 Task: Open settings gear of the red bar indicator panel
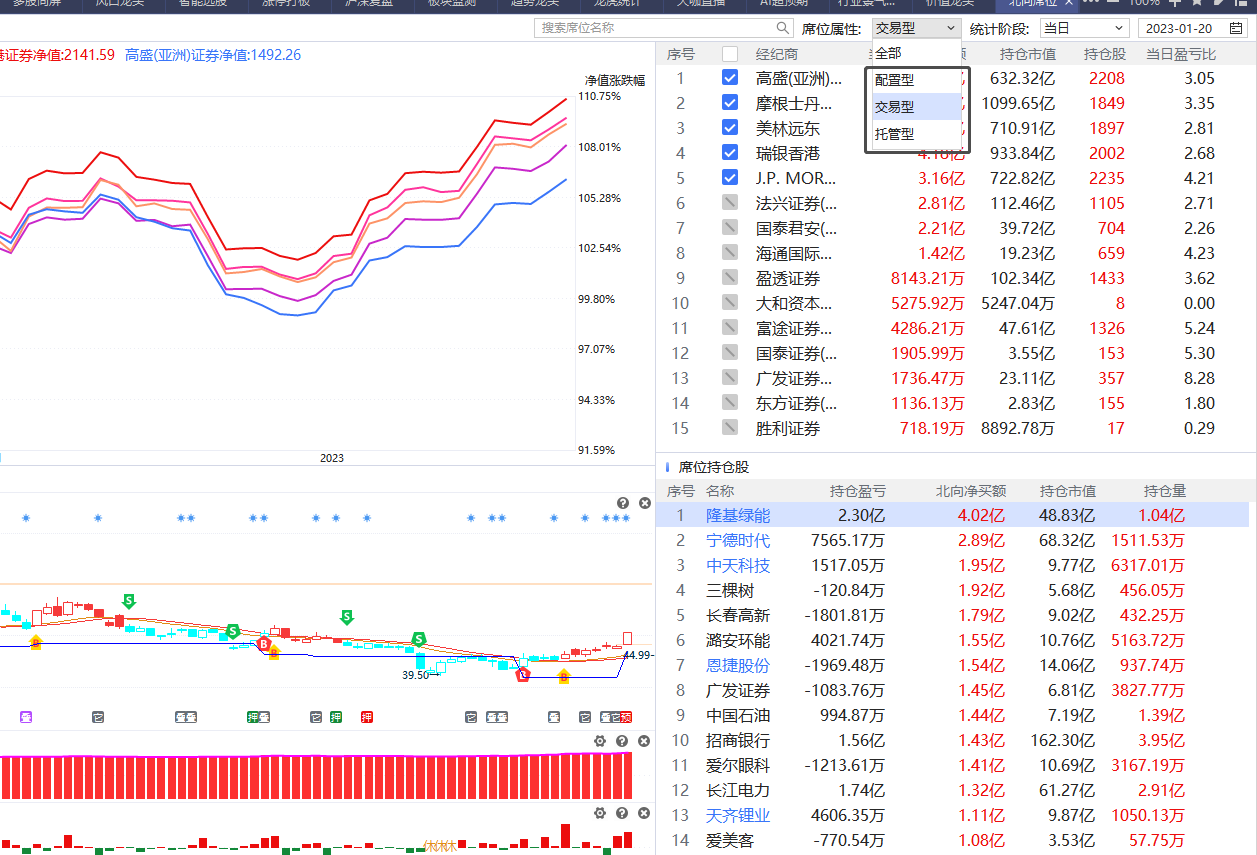[x=600, y=741]
